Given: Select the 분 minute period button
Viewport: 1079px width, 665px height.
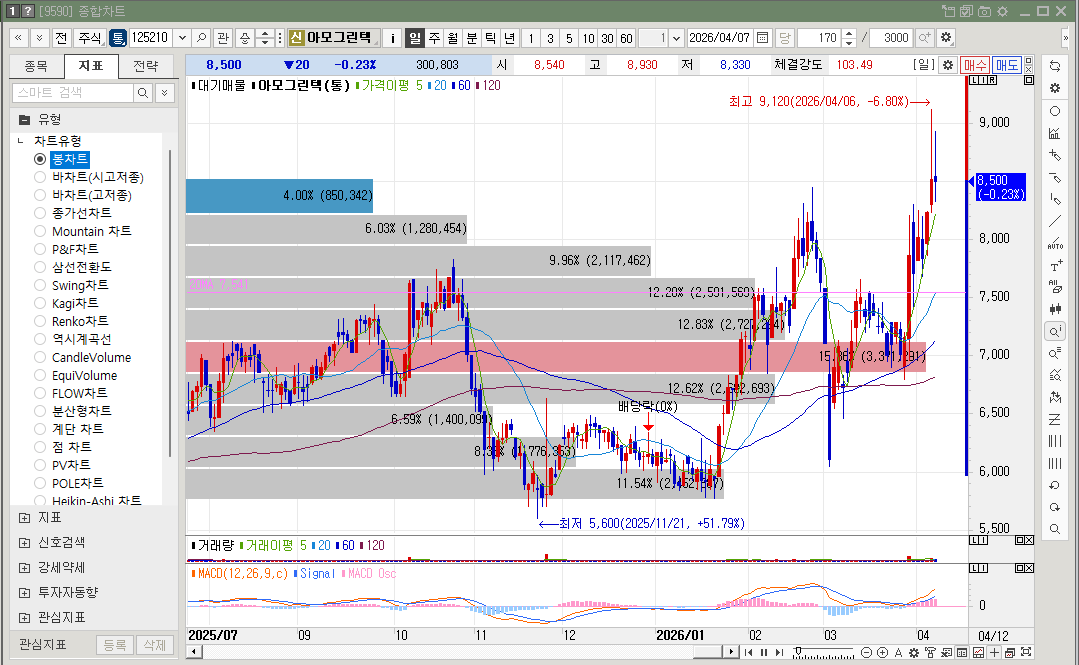Looking at the screenshot, I should click(471, 38).
